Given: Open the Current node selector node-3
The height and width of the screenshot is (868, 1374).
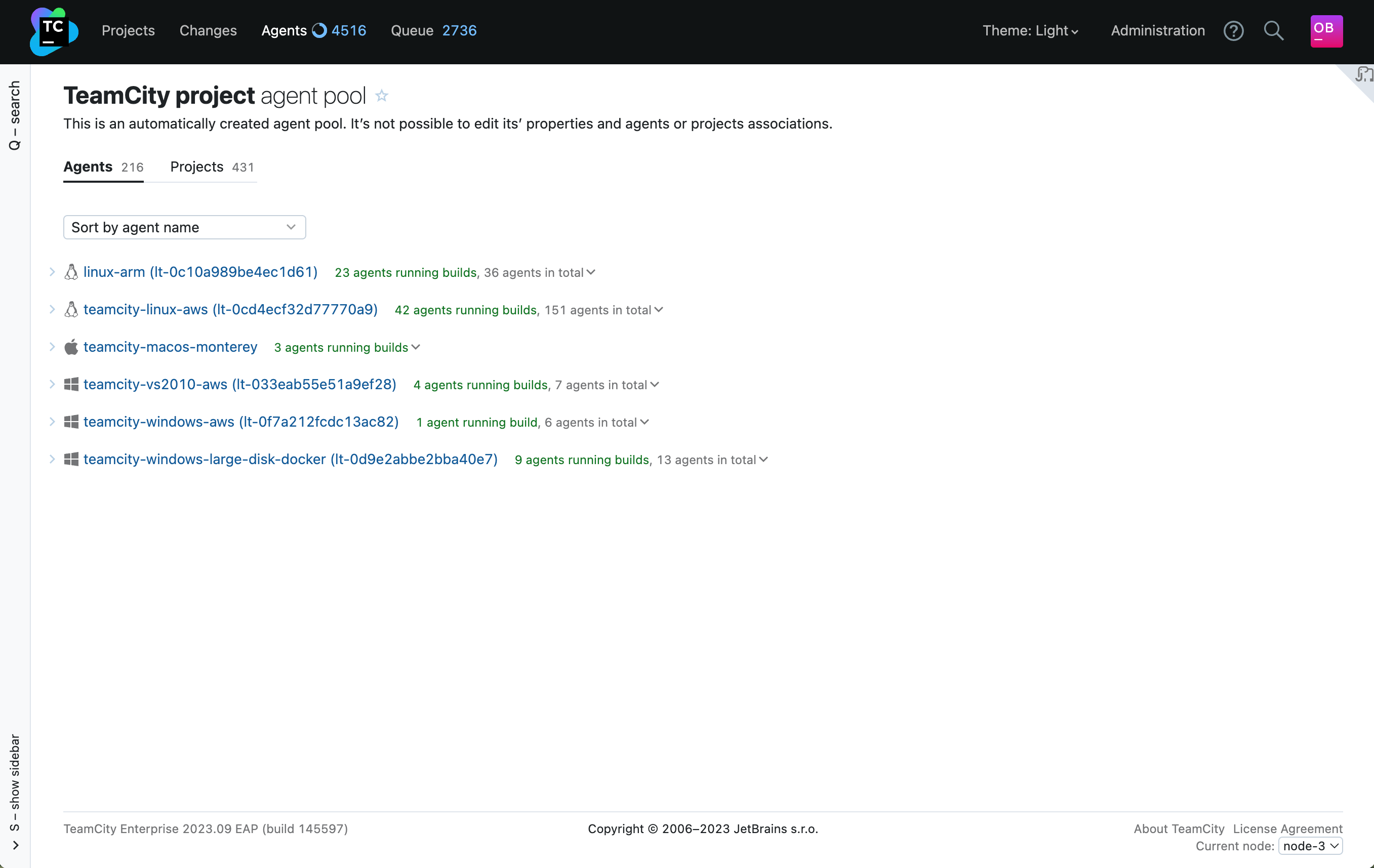Looking at the screenshot, I should click(x=1310, y=846).
